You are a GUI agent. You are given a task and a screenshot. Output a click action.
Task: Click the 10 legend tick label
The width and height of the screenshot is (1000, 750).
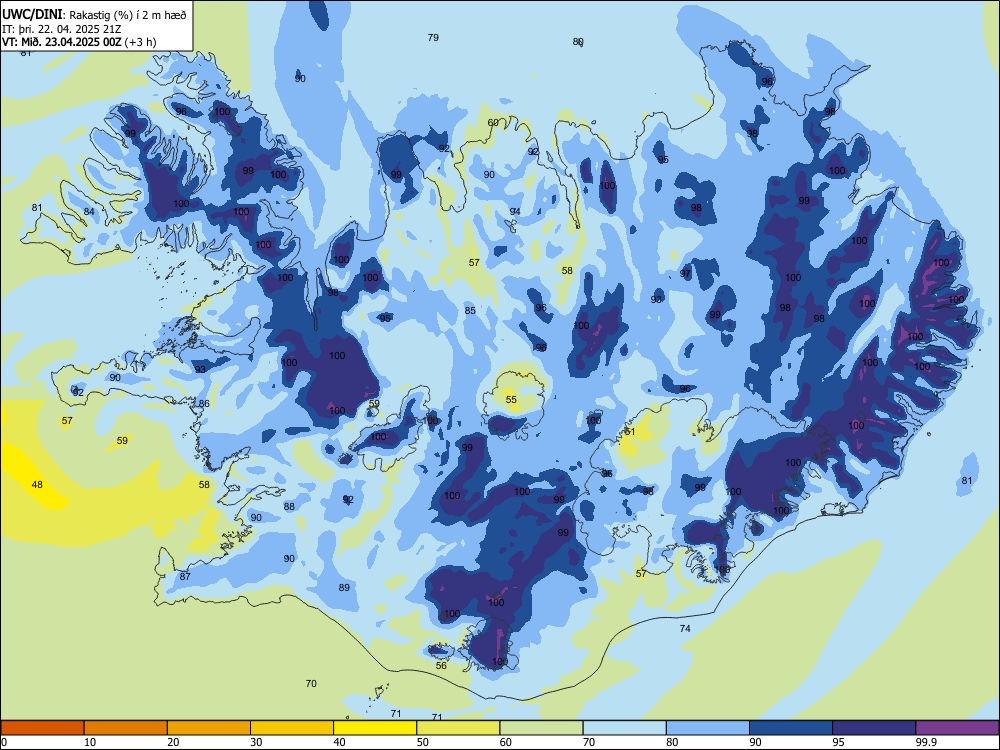[90, 742]
